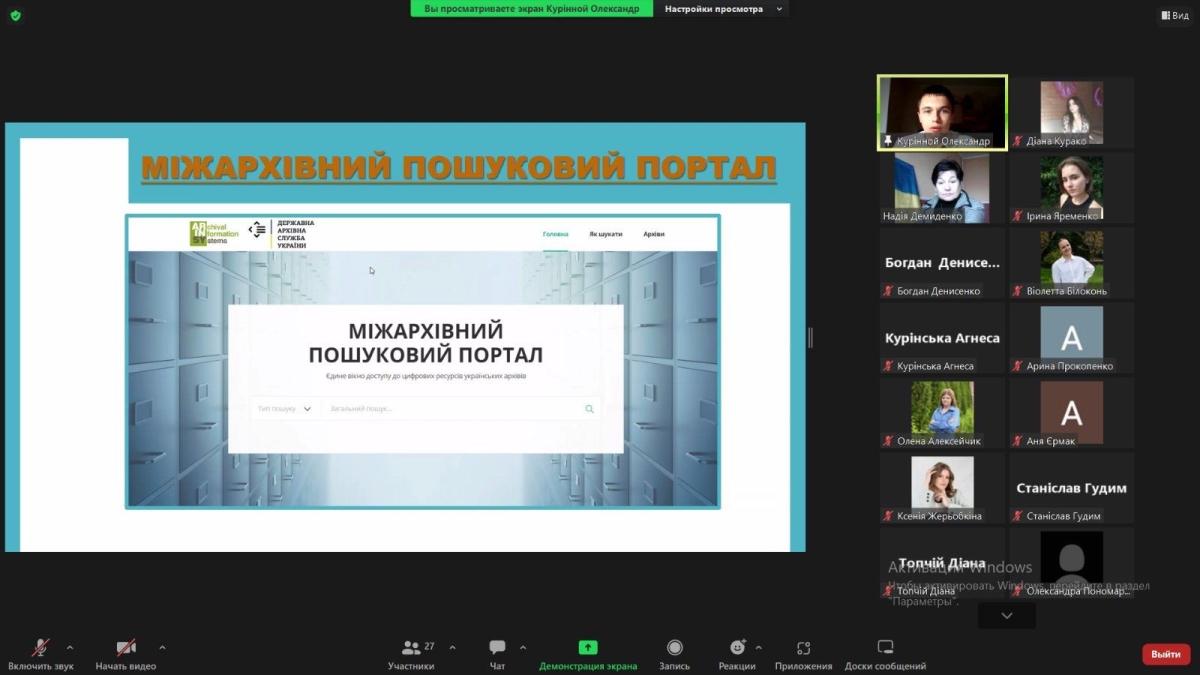
Task: Start recording with the Запись icon
Action: (x=674, y=648)
